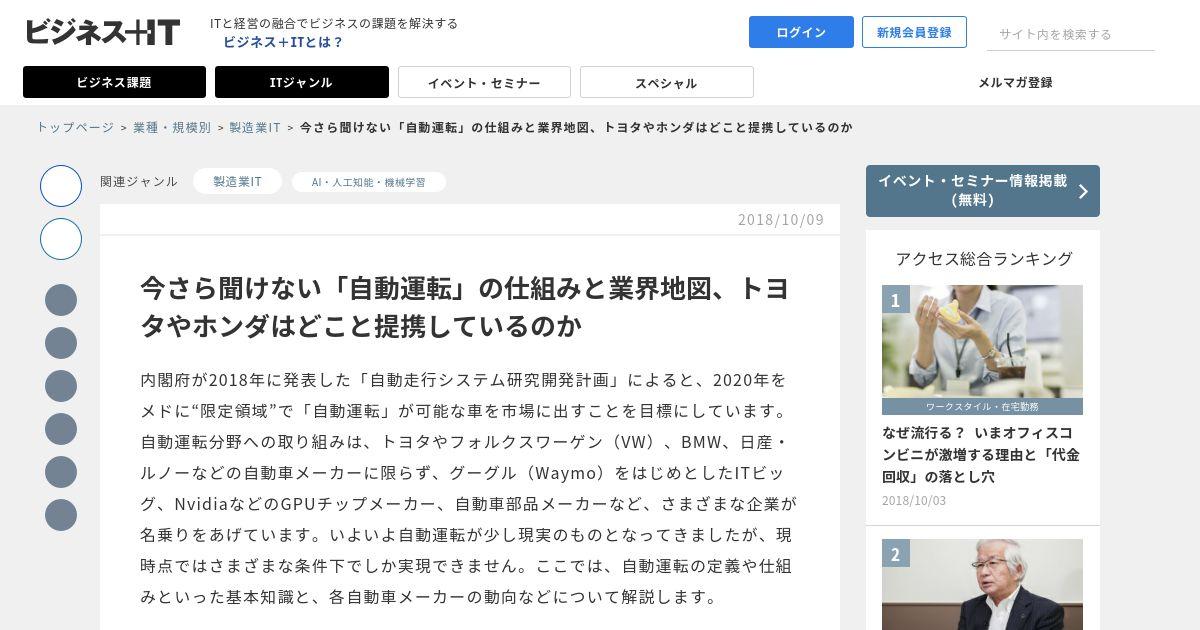
Task: Select the AI・人工知能・機械学習 genre tag
Action: [368, 182]
